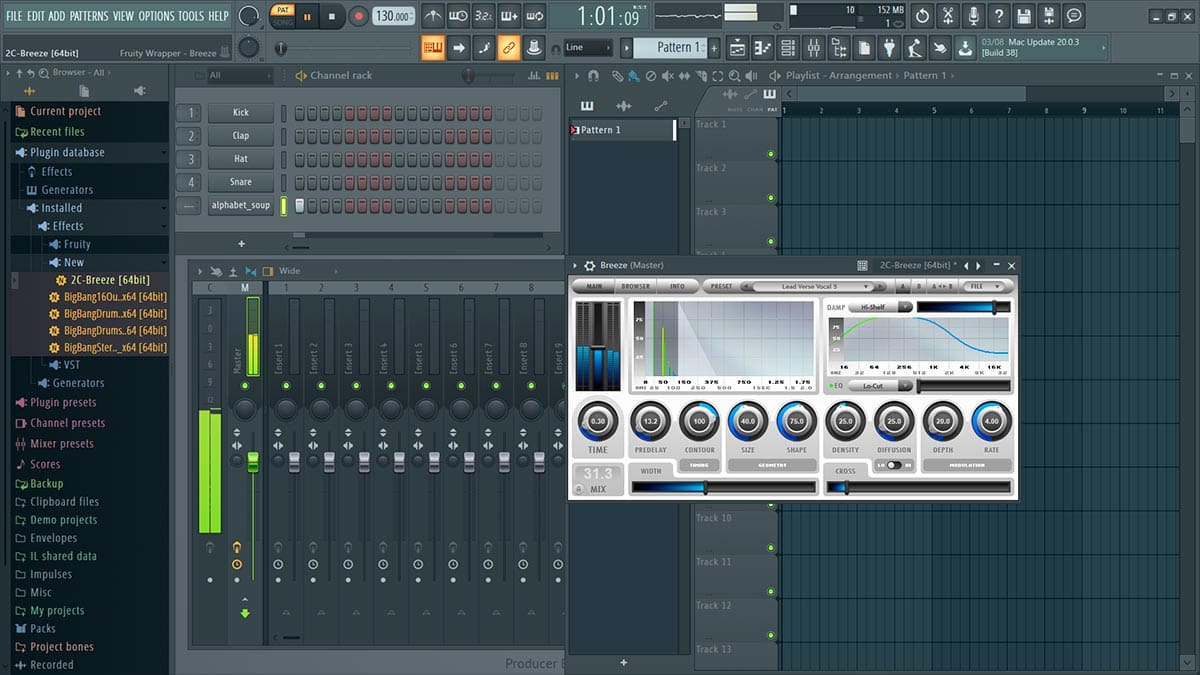This screenshot has height=675, width=1200.
Task: Open the FILE menu
Action: point(14,16)
